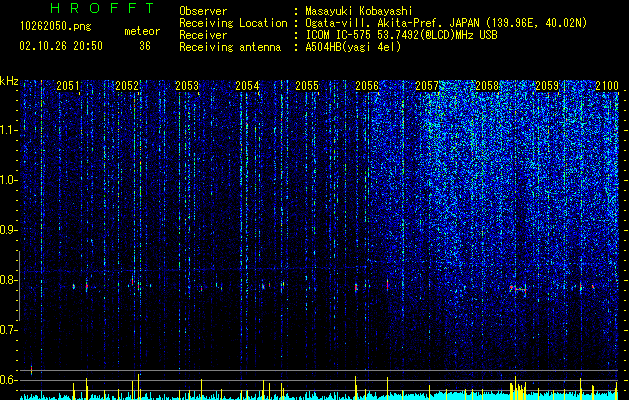Click the Receiver label
629x400 pixels.
[x=203, y=35]
